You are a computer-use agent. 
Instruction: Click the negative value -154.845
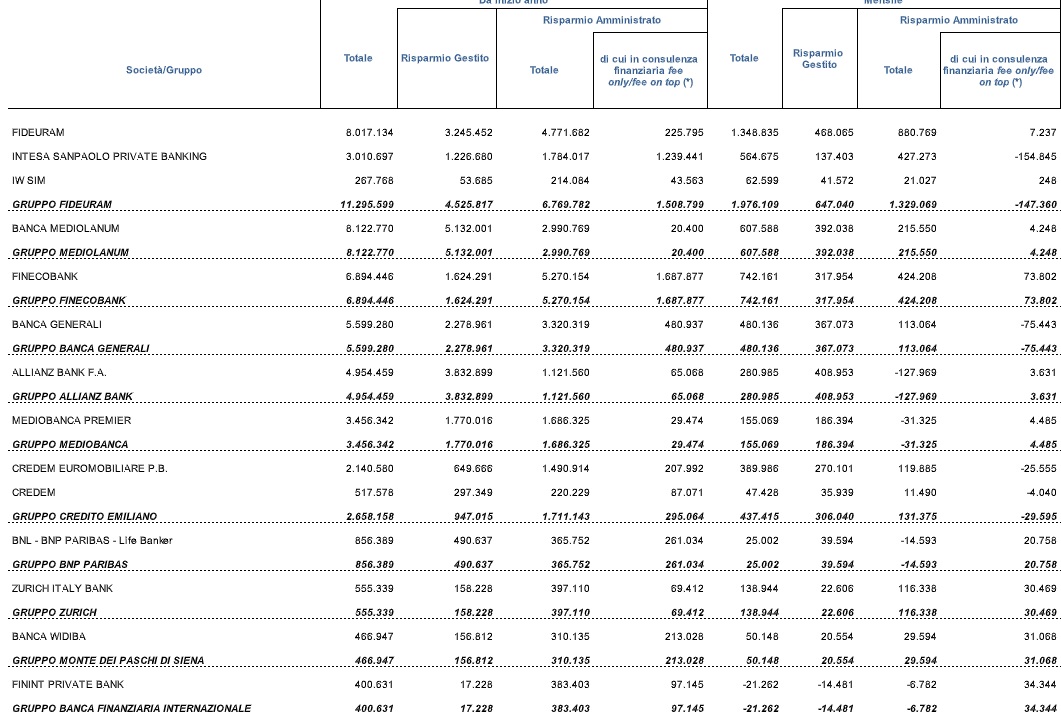pos(1035,156)
